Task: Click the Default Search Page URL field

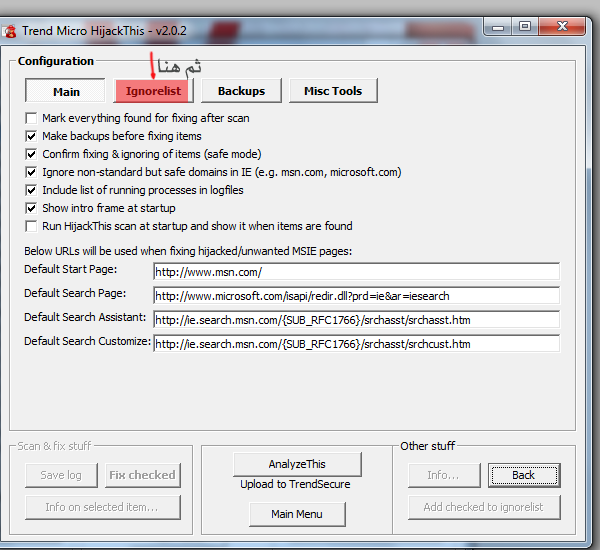Action: (x=357, y=296)
